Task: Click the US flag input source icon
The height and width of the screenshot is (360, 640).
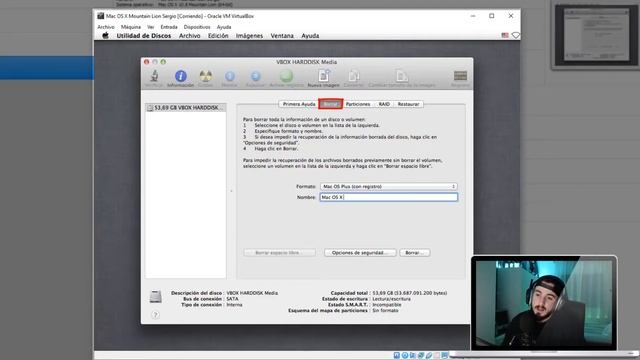Action: (x=505, y=36)
